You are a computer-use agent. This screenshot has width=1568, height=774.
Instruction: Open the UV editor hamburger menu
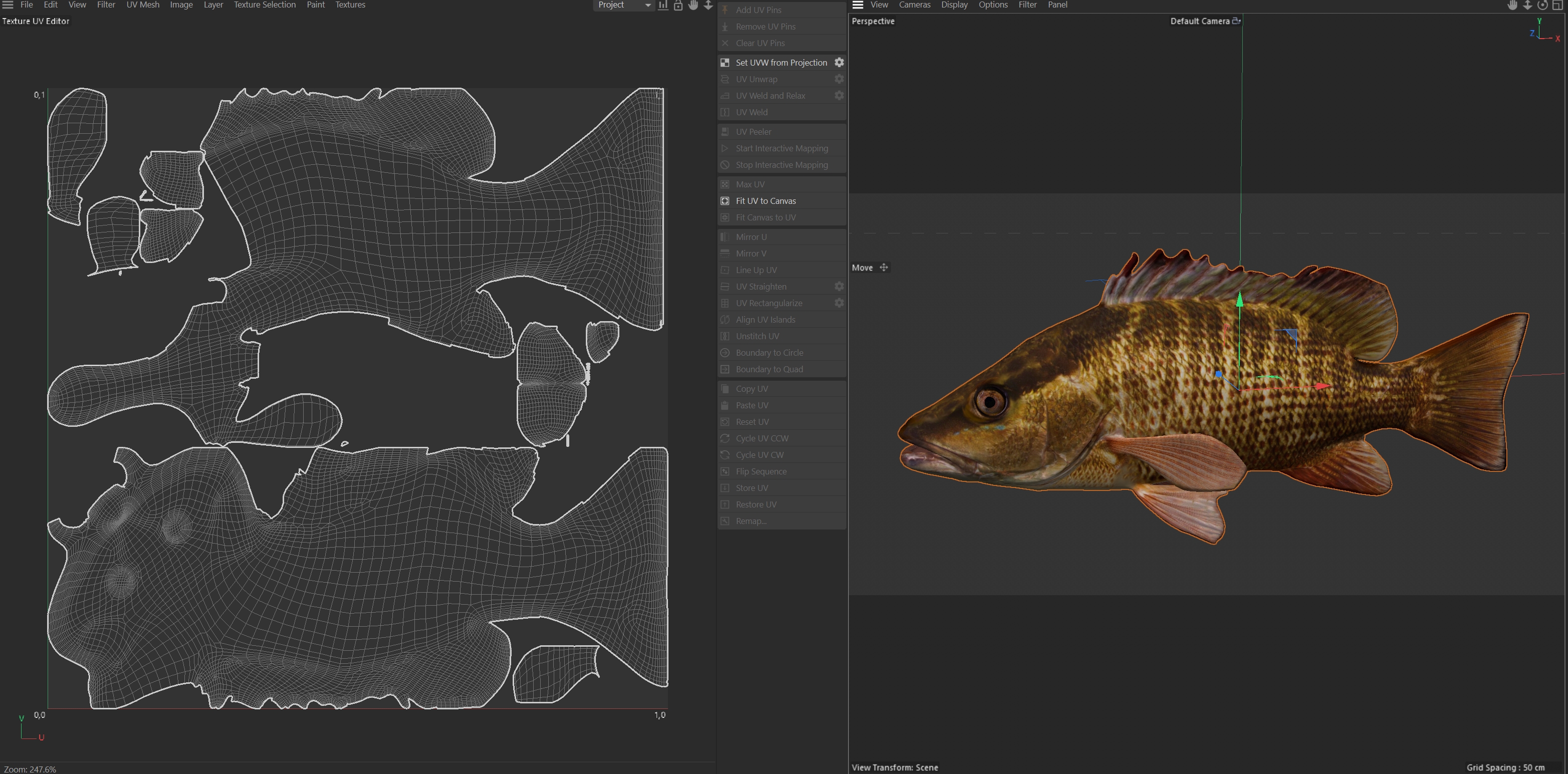[x=8, y=5]
